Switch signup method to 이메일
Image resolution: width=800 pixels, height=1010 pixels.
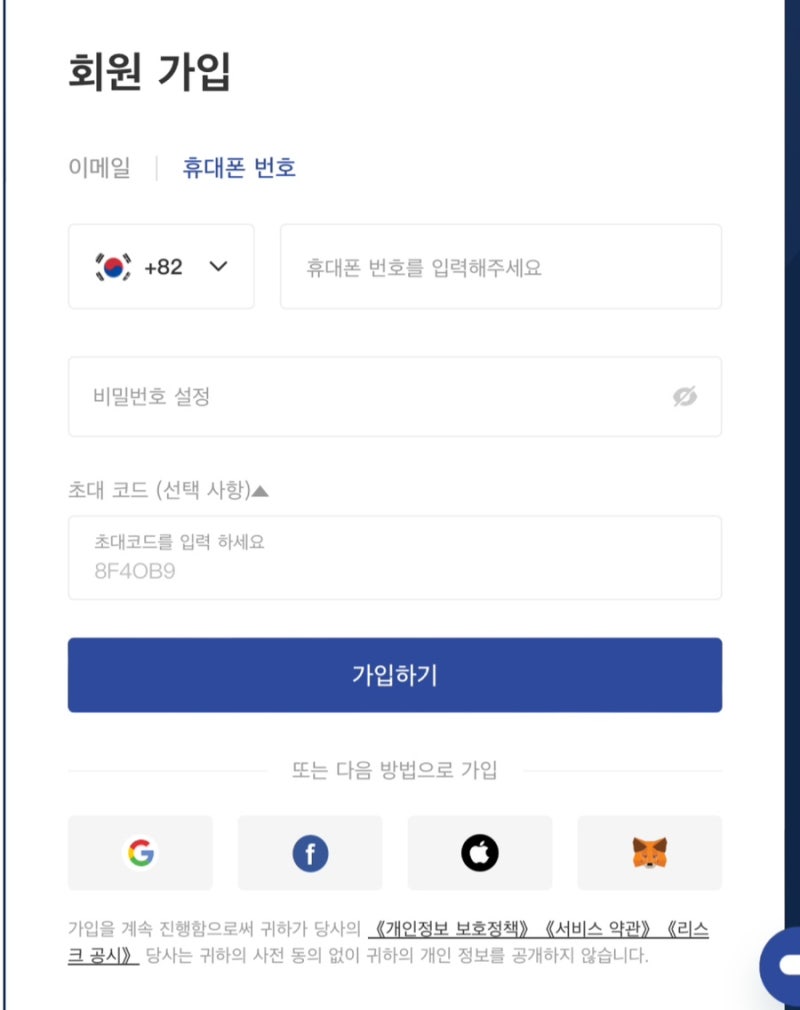(x=101, y=169)
